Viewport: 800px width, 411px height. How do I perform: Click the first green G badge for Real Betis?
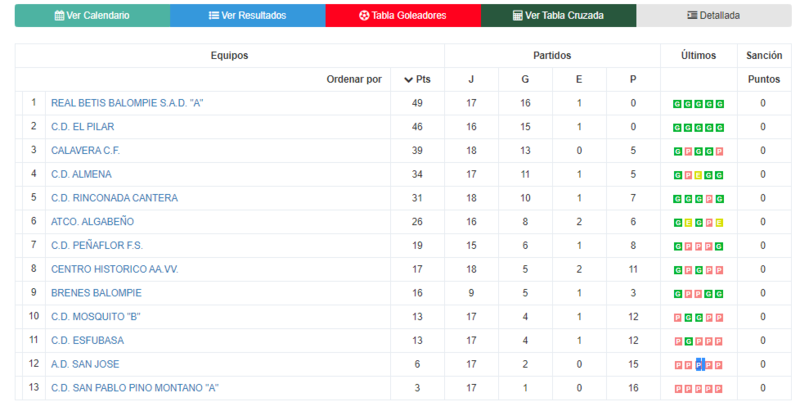point(677,104)
